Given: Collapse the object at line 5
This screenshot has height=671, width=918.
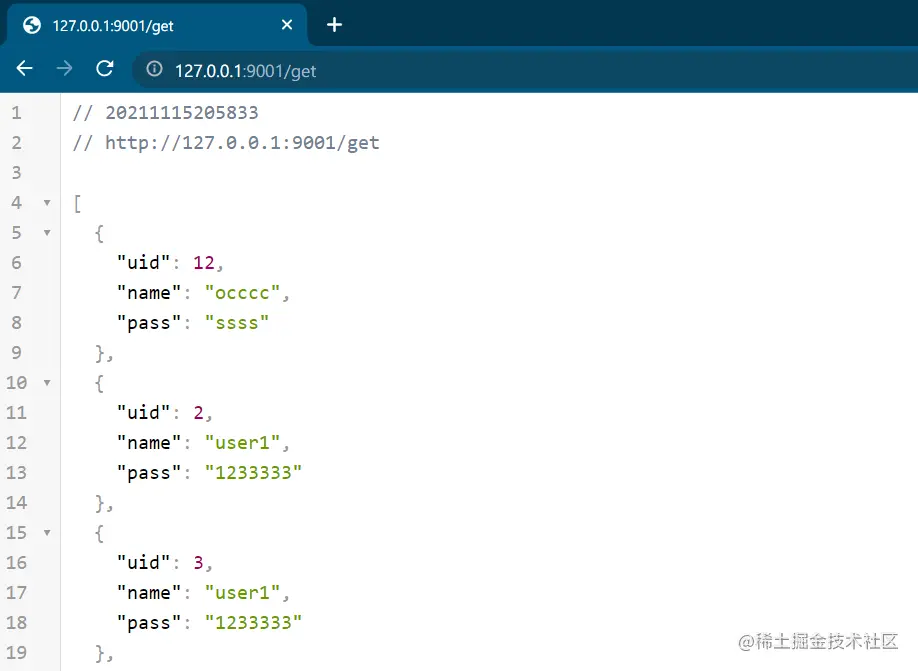Looking at the screenshot, I should tap(47, 232).
